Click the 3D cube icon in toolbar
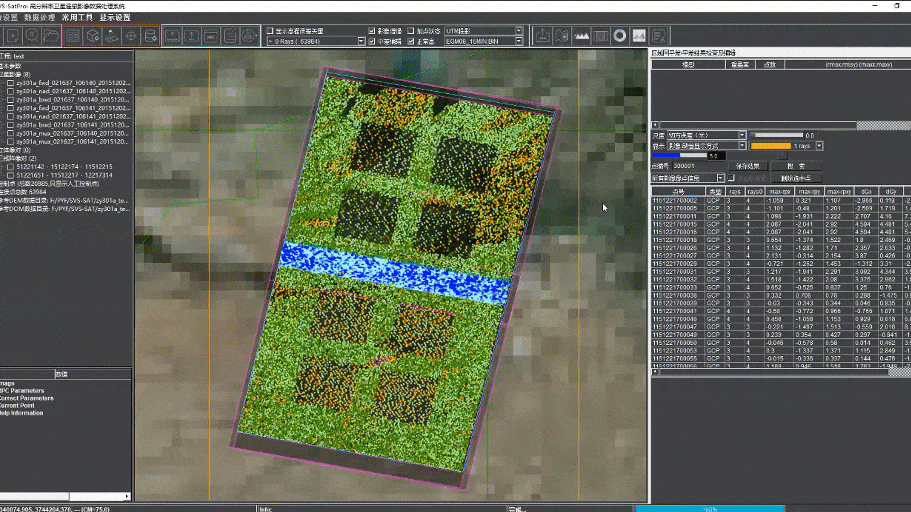Image resolution: width=911 pixels, height=512 pixels. click(92, 36)
